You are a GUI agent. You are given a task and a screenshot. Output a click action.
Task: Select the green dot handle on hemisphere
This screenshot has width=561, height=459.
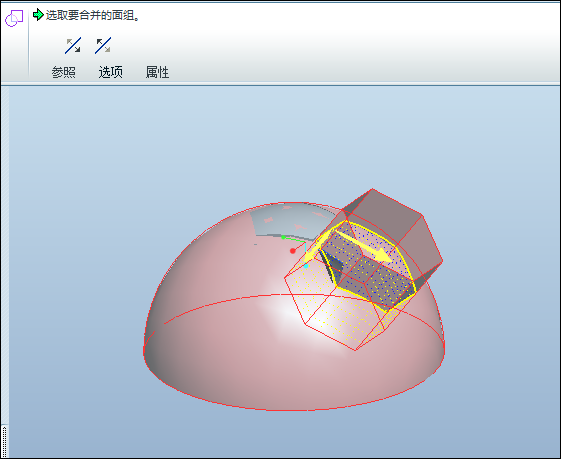tap(283, 237)
